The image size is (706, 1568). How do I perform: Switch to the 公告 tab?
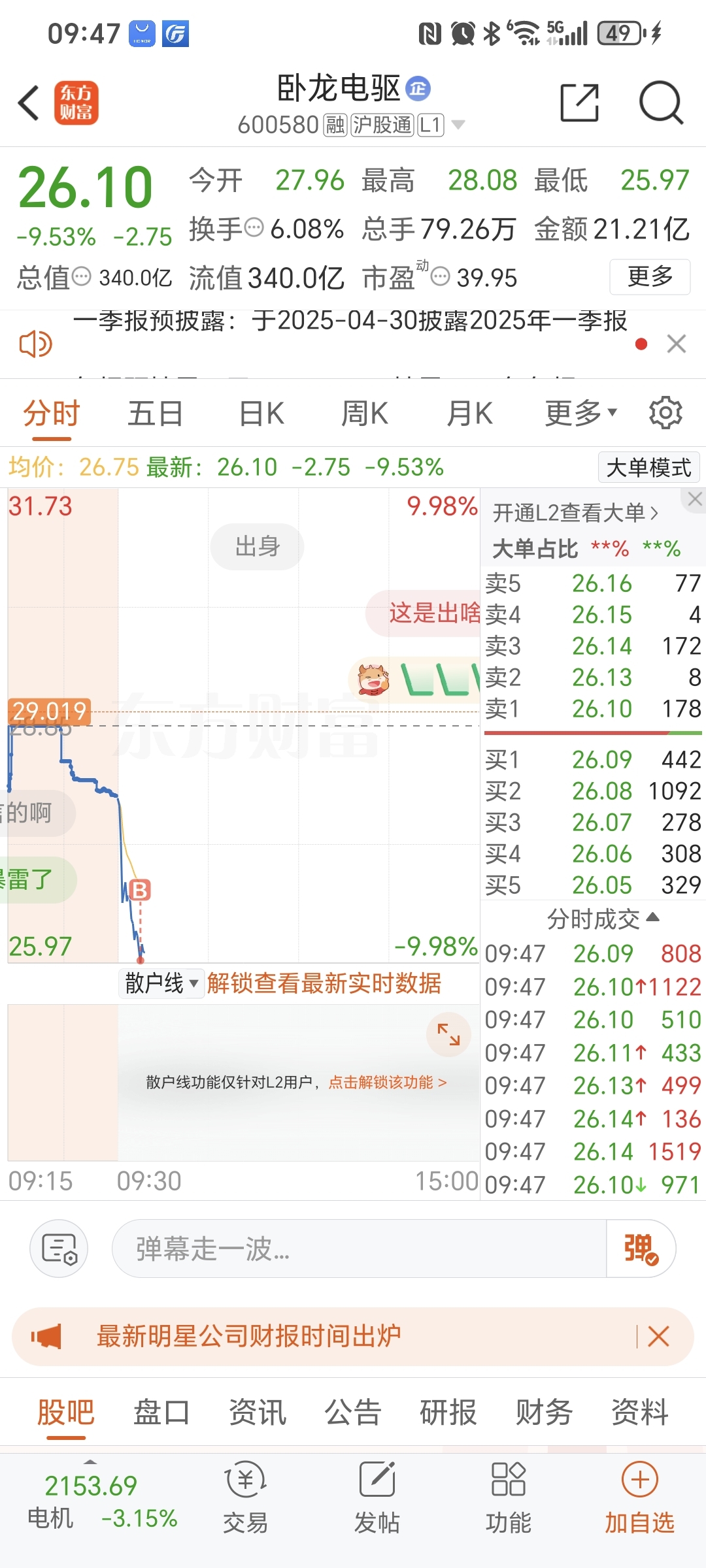pyautogui.click(x=353, y=1412)
